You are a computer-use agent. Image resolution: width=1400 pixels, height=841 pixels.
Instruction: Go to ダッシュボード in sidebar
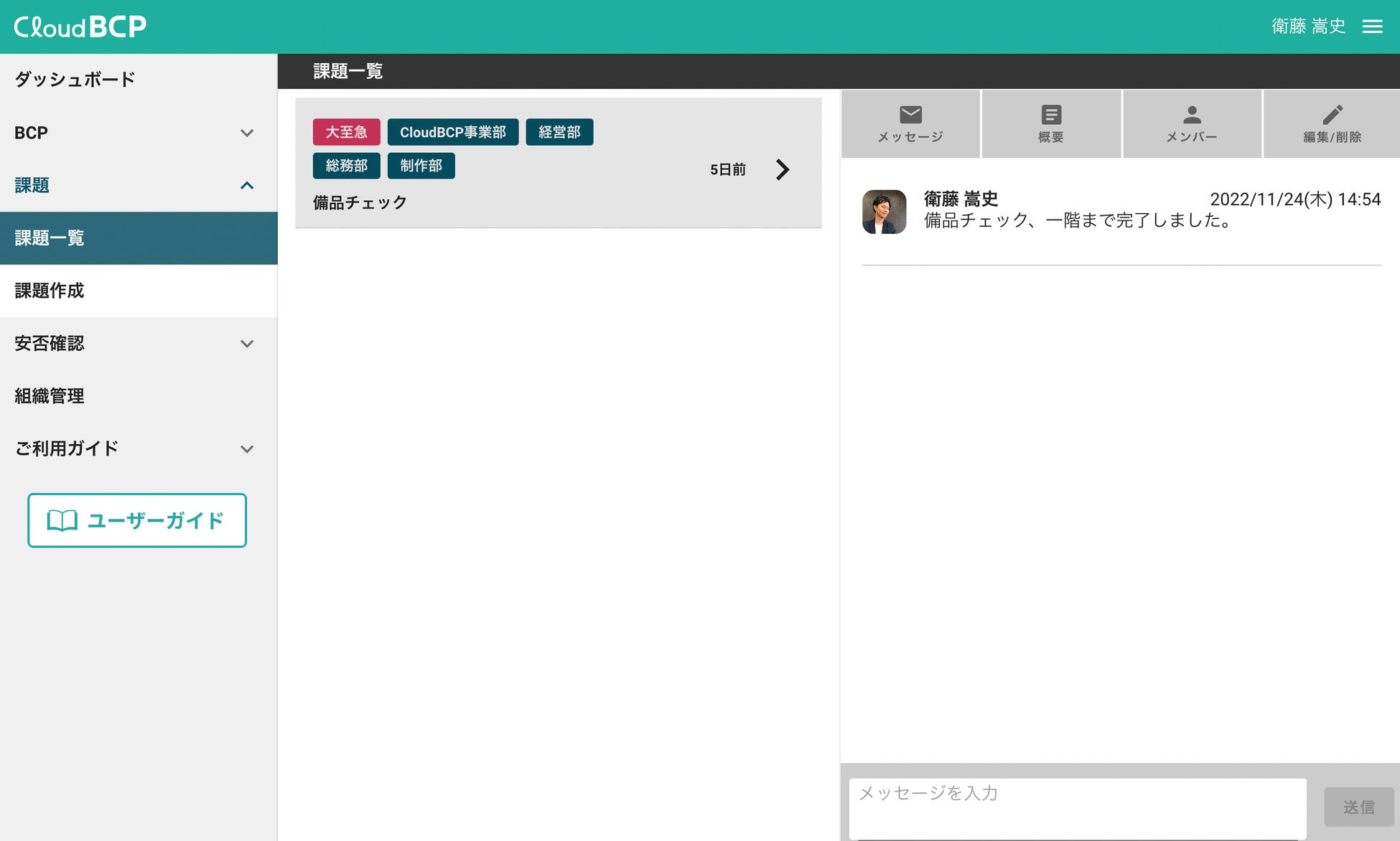click(x=75, y=80)
